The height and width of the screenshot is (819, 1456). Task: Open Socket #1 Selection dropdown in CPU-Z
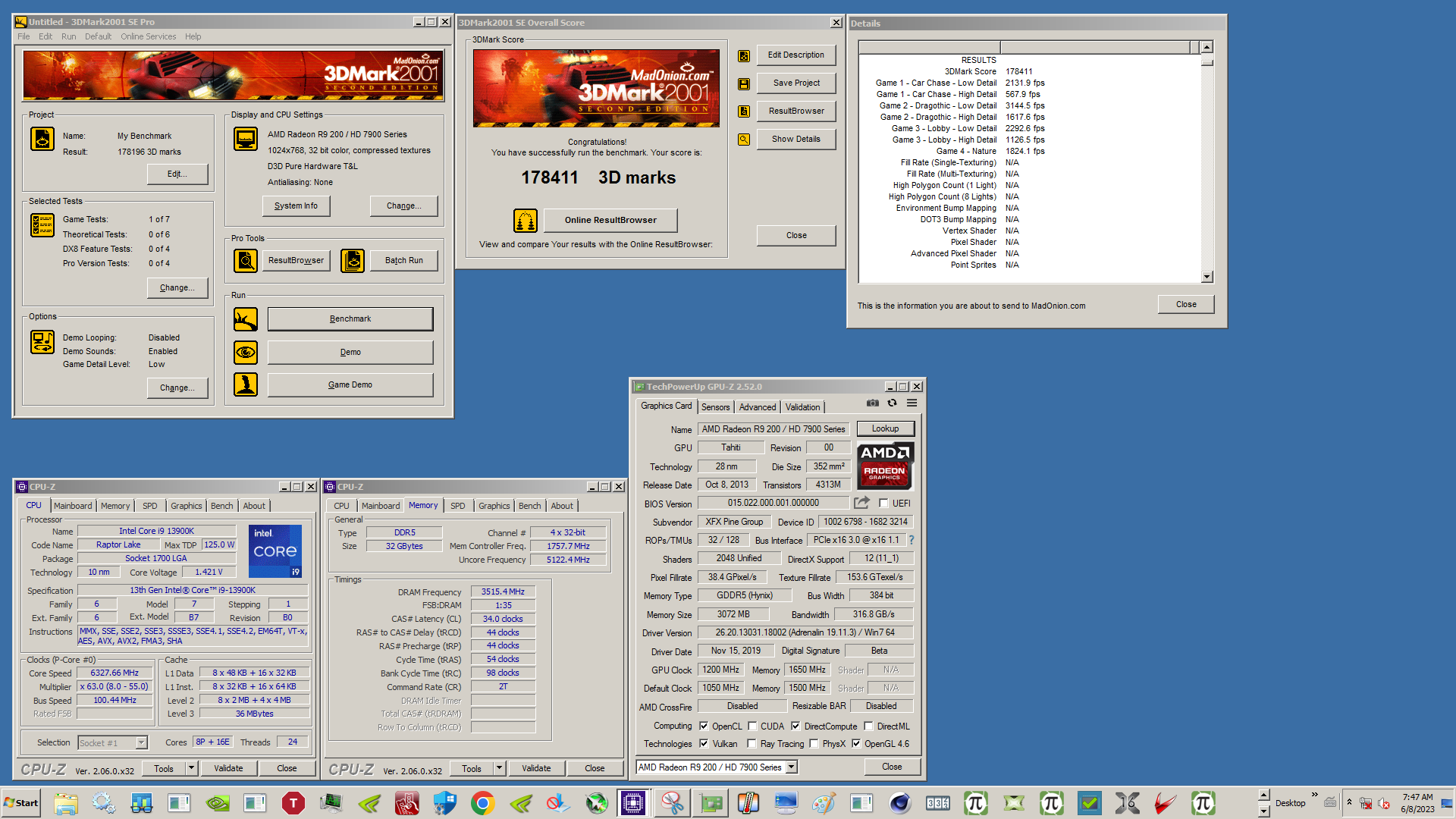click(x=141, y=742)
